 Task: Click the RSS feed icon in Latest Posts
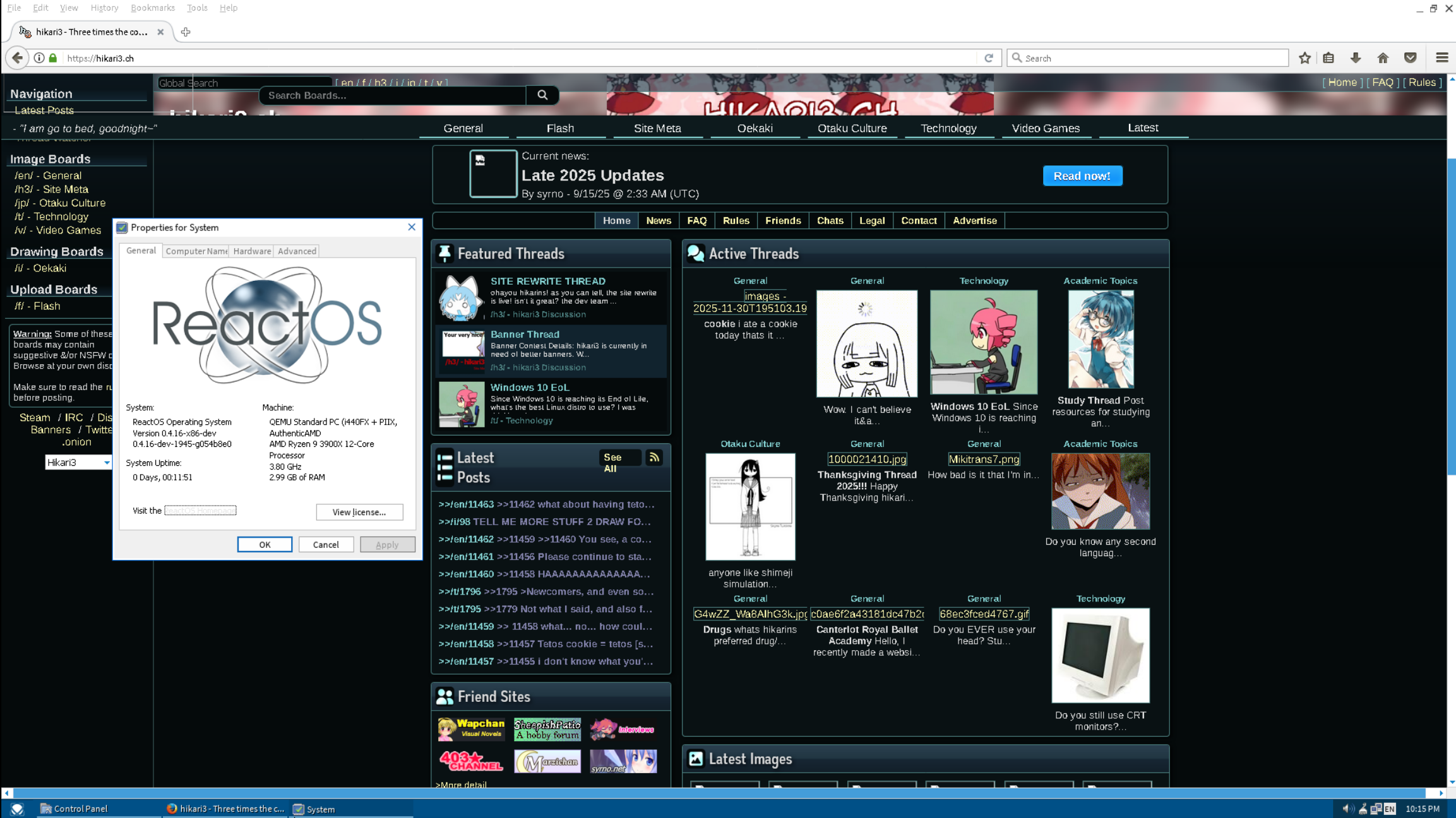pyautogui.click(x=654, y=458)
